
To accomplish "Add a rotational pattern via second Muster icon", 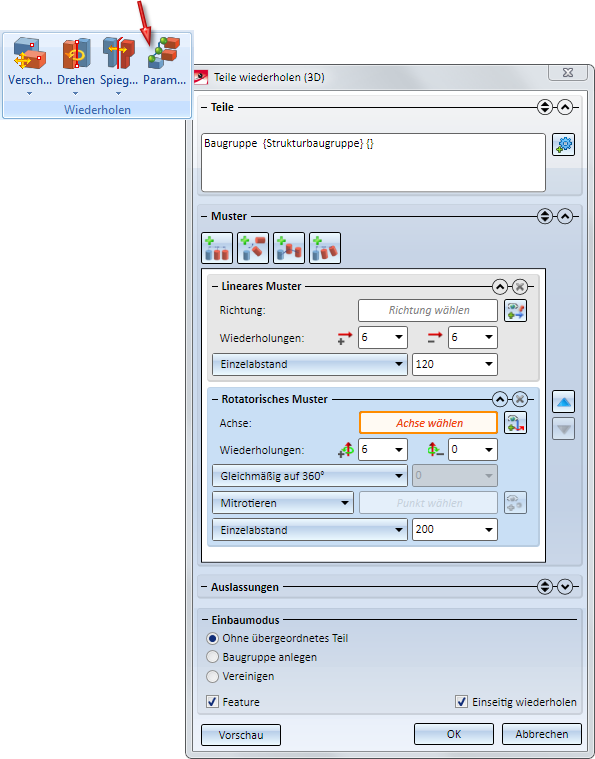I will 253,248.
